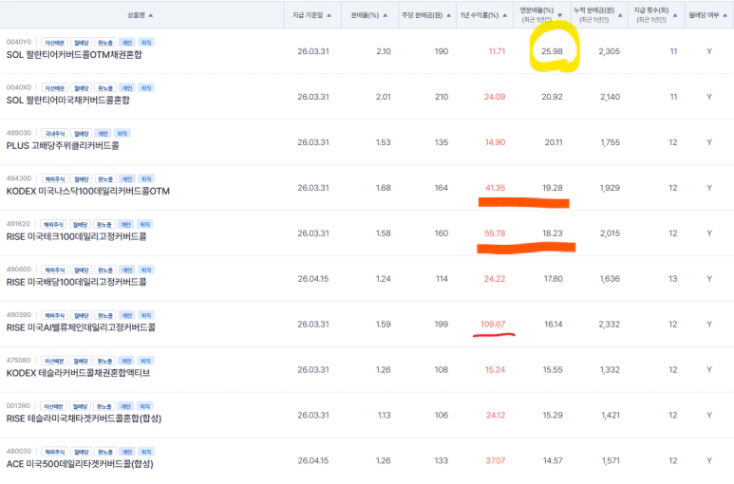
Task: Click 월배당 tag on 0040X0 row
Action: click(x=81, y=88)
